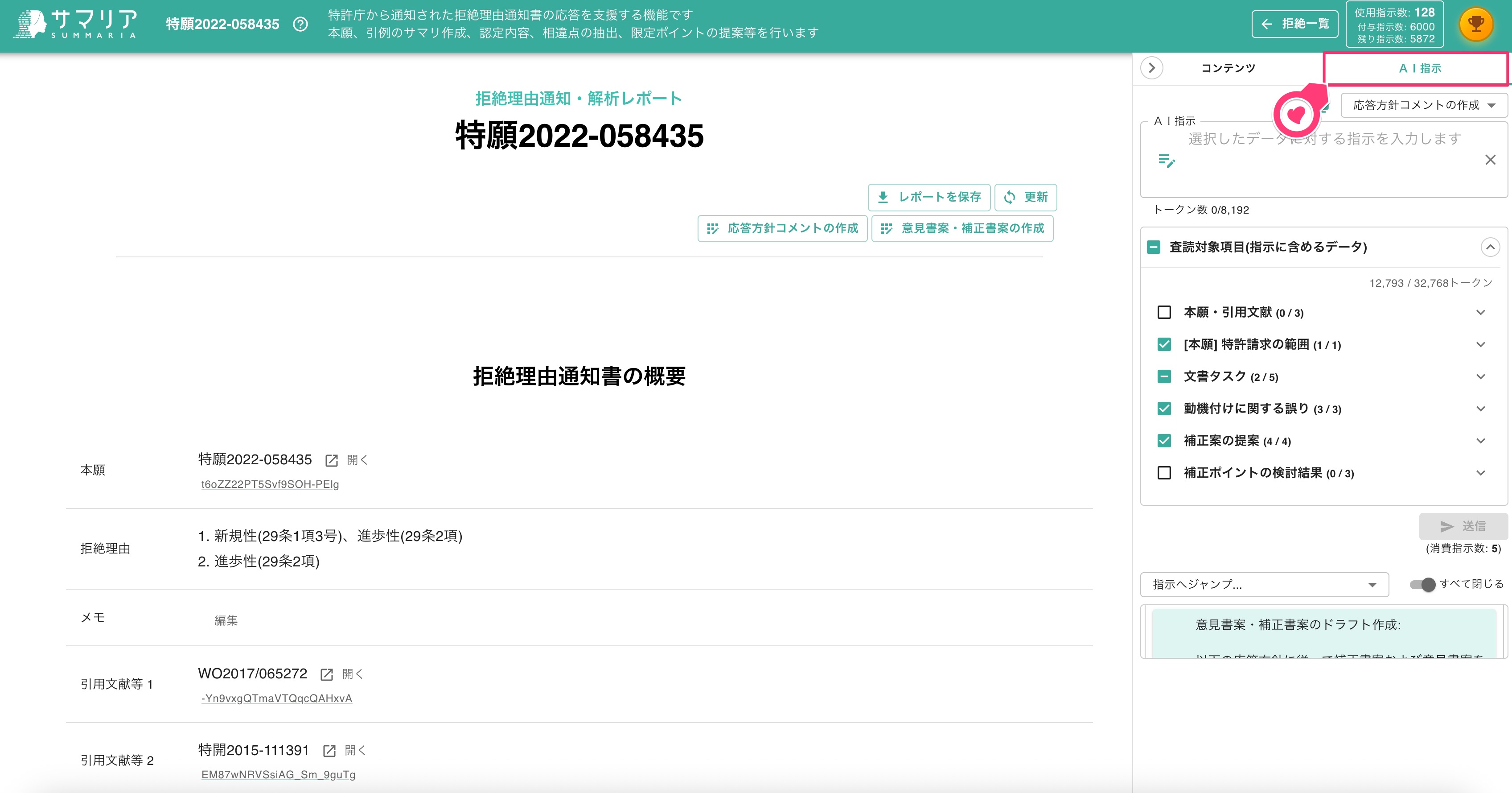Expand 文書タスク row
This screenshot has width=1512, height=793.
1481,376
